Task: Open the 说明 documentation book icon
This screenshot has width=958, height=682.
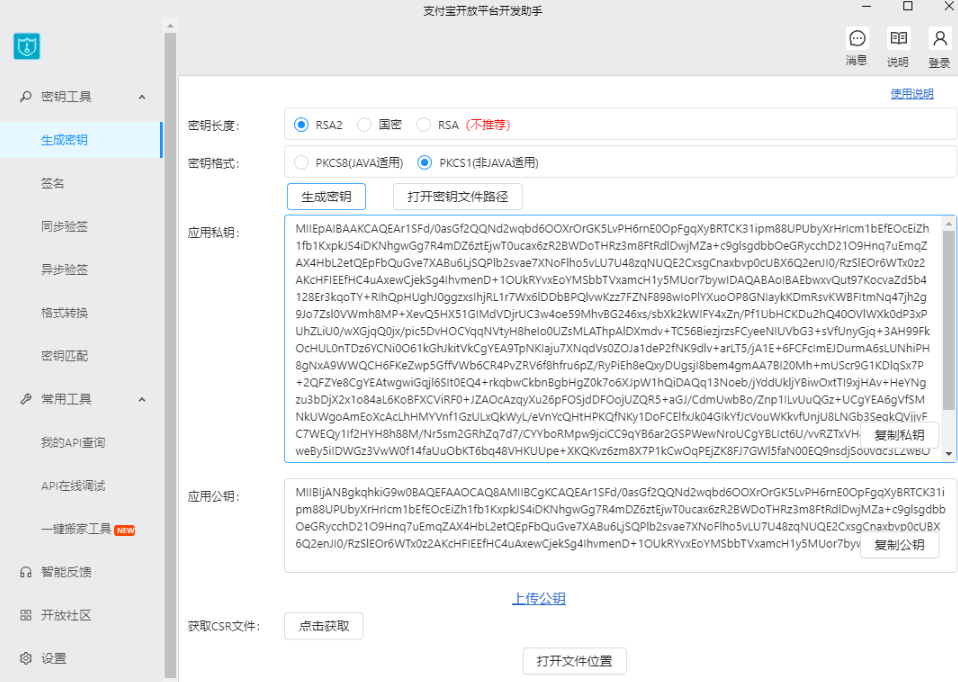Action: [898, 38]
